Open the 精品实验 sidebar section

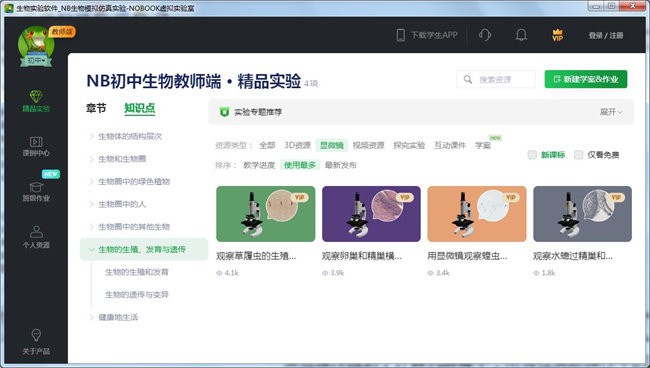coord(36,102)
